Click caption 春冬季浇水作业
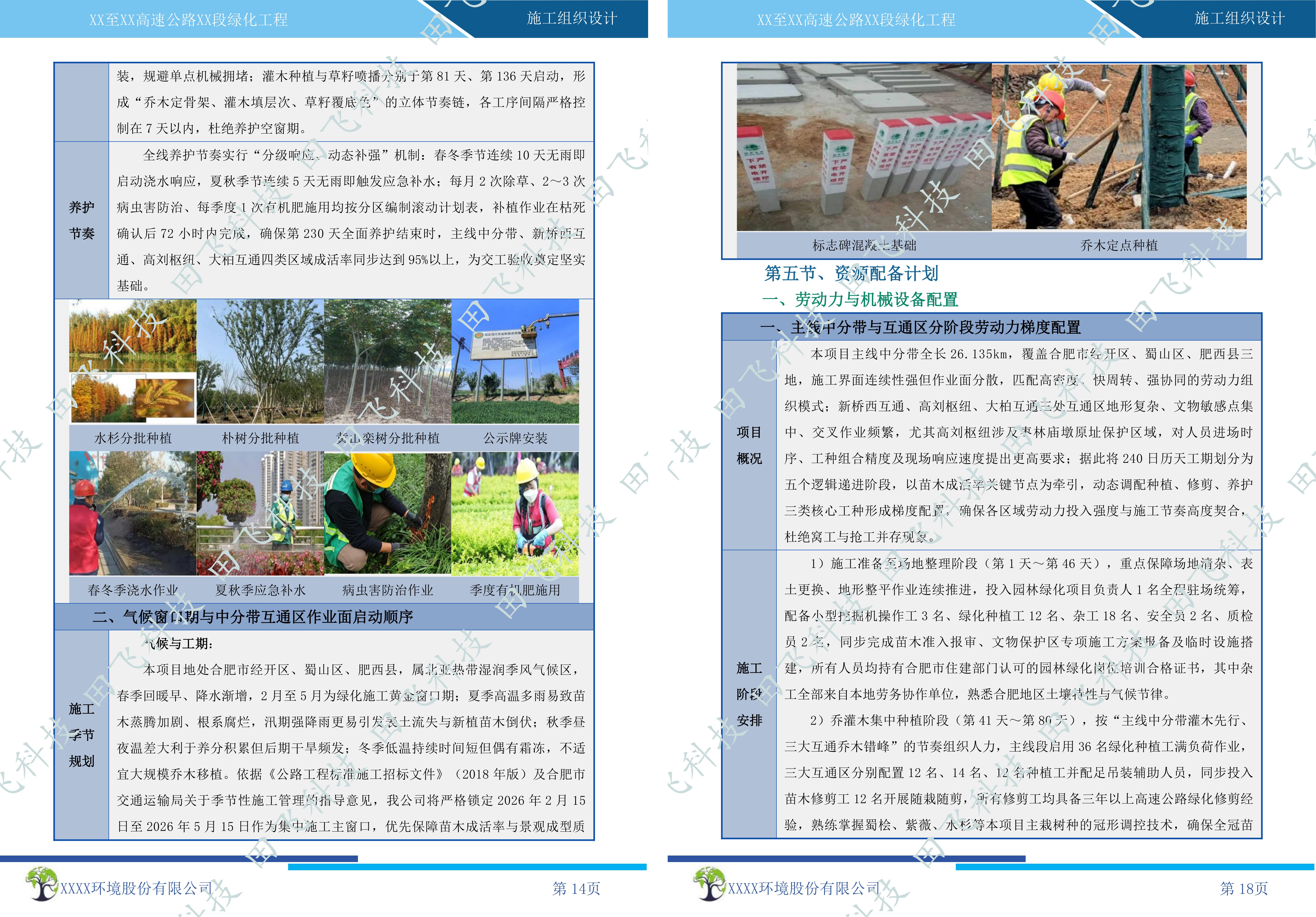This screenshot has width=1316, height=917. (133, 590)
